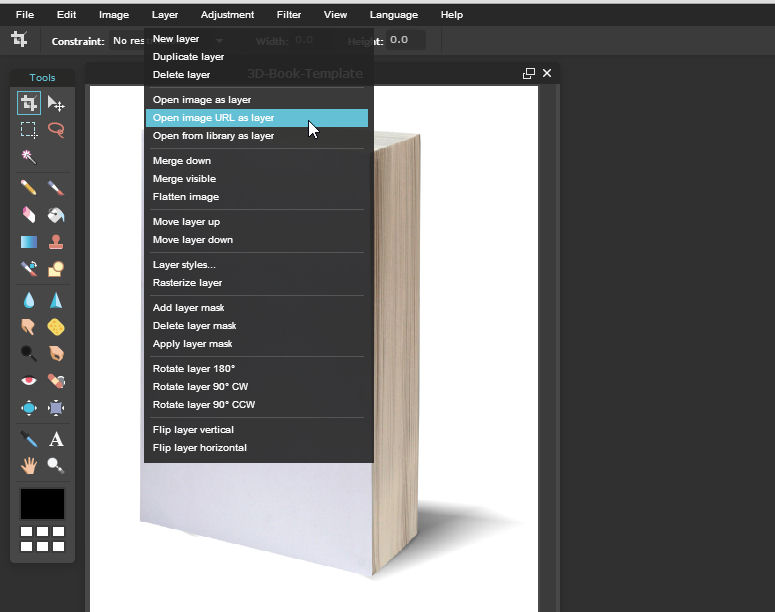Open the Help menu
Viewport: 775px width, 612px height.
click(452, 15)
